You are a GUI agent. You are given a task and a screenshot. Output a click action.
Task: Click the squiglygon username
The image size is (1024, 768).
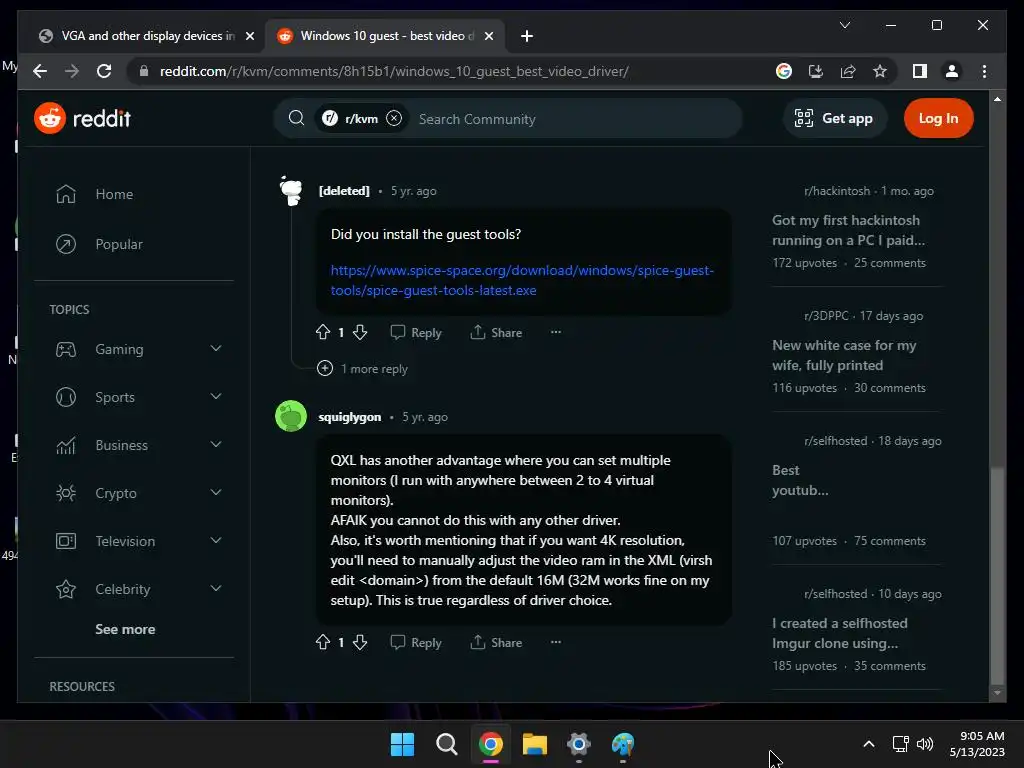(349, 417)
